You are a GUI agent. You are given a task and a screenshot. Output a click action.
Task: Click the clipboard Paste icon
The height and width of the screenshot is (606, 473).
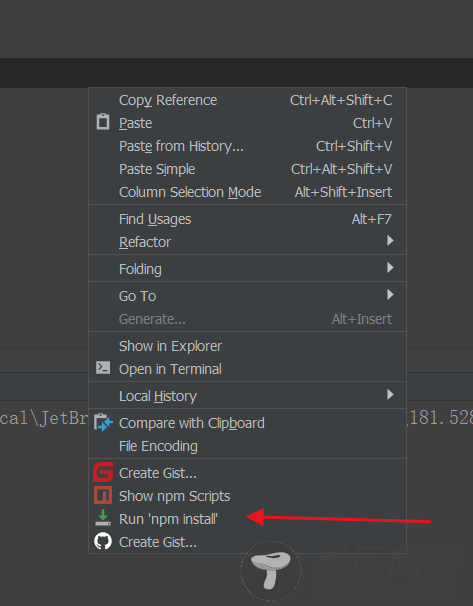coord(103,122)
